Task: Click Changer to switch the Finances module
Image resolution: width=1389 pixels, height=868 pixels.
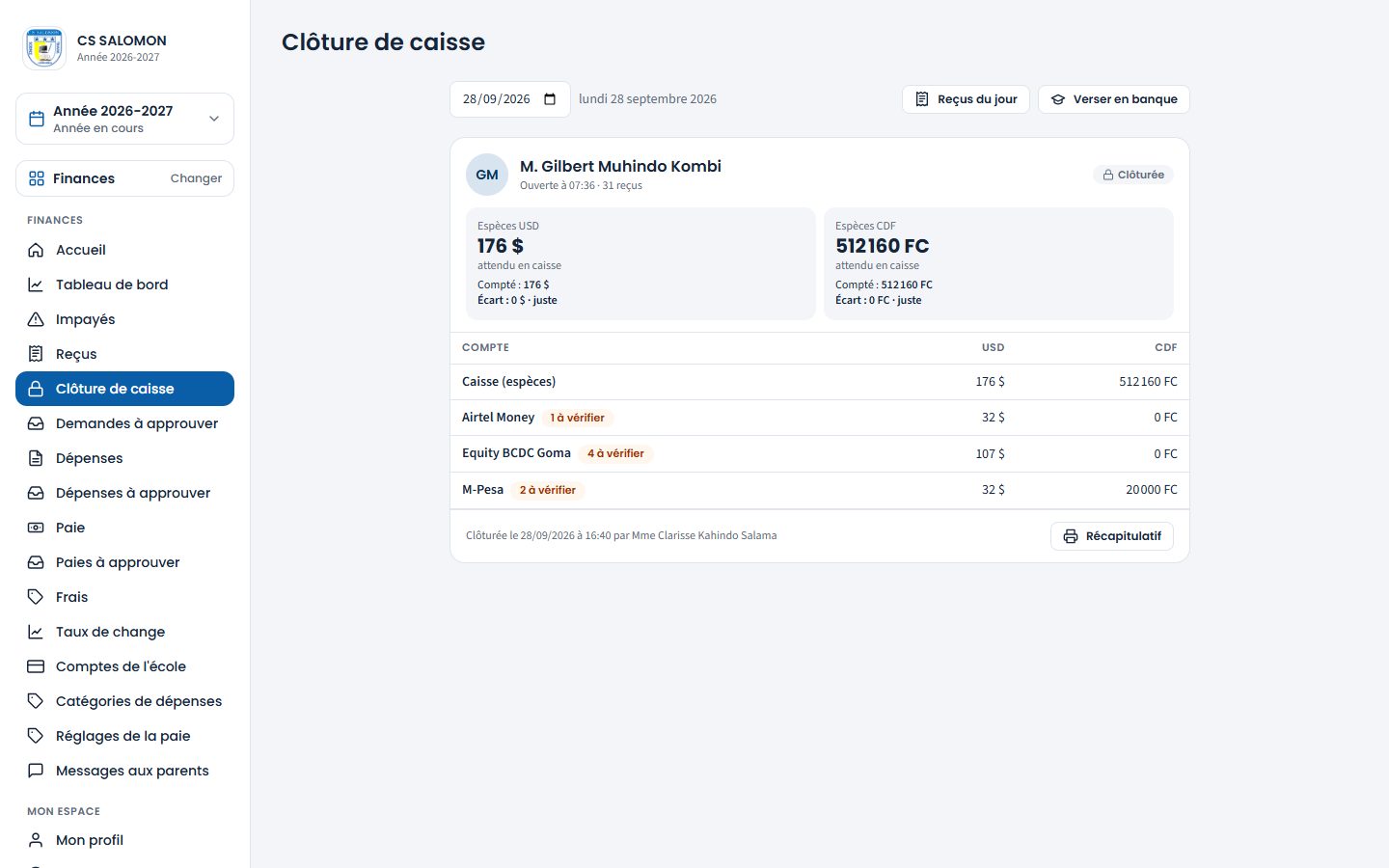Action: pyautogui.click(x=196, y=178)
